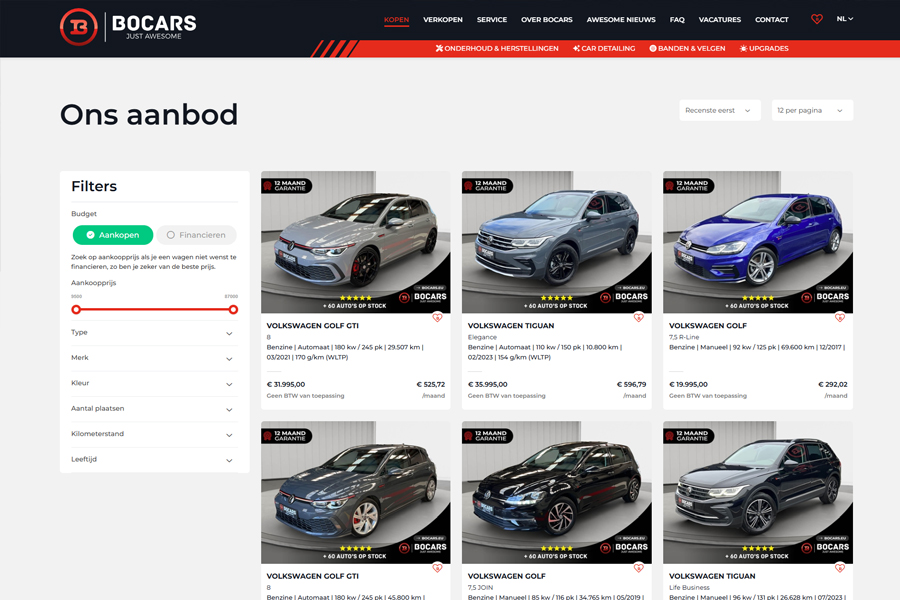Expand the Leeftijd filter

(154, 459)
